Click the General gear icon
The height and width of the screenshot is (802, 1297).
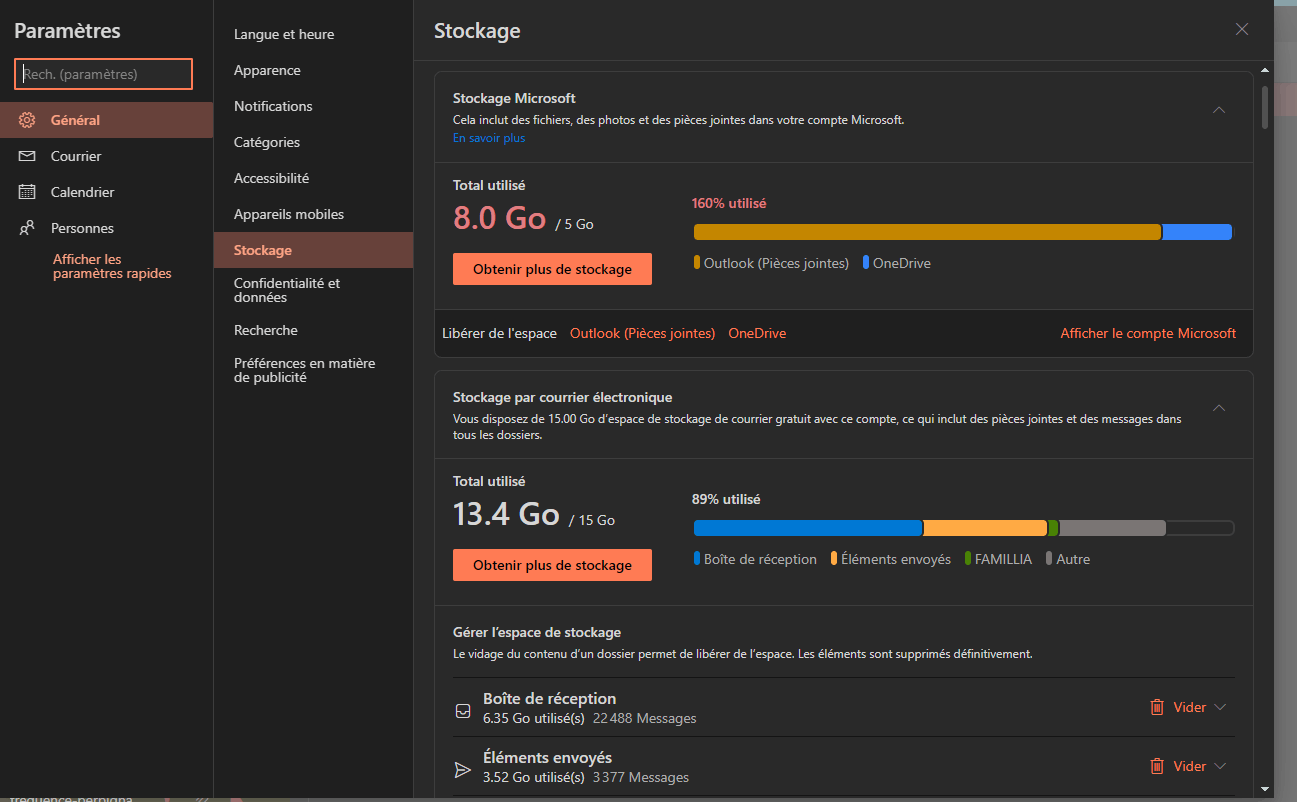click(x=27, y=120)
